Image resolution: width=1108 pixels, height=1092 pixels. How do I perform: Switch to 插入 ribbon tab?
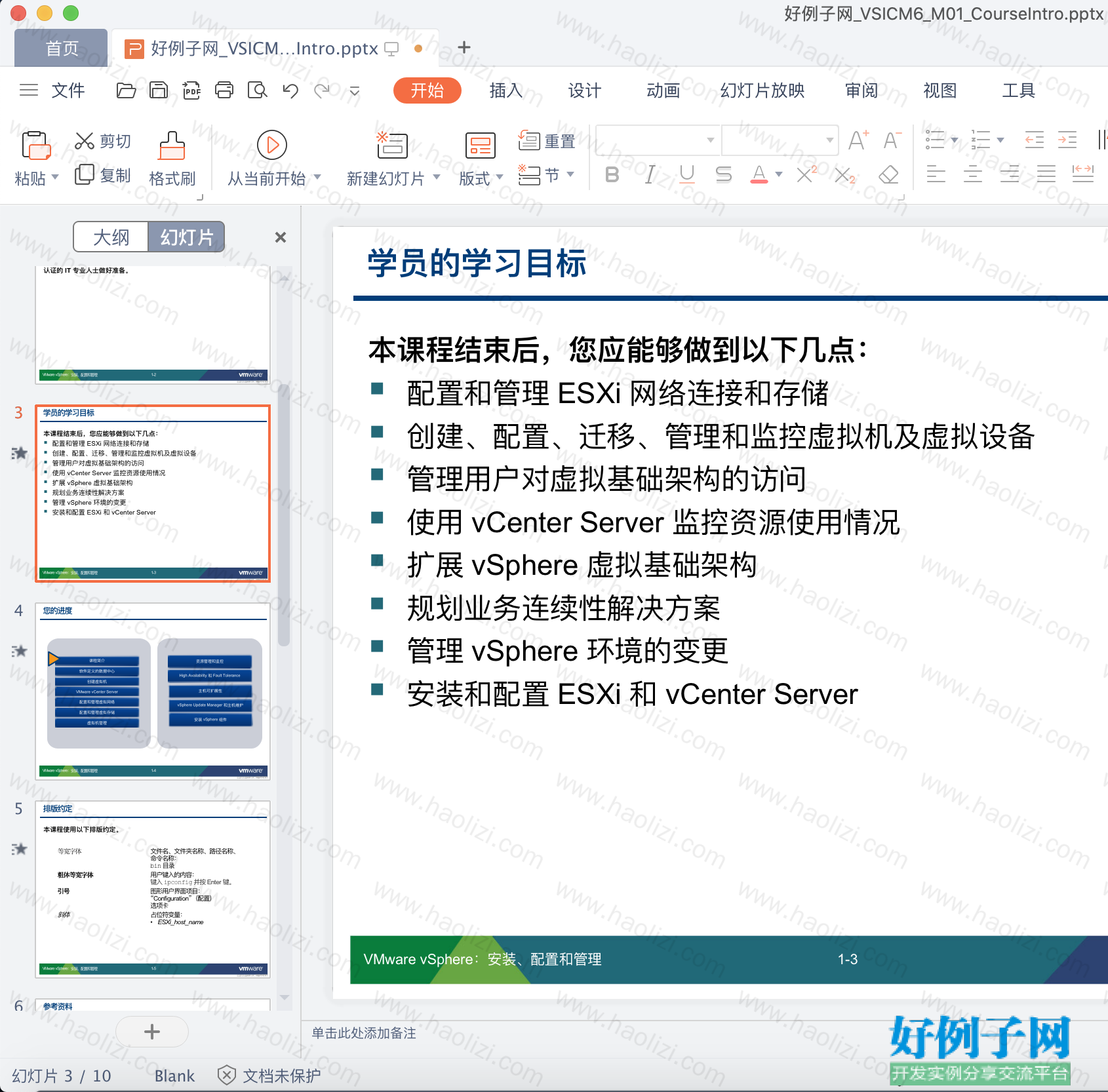[506, 90]
